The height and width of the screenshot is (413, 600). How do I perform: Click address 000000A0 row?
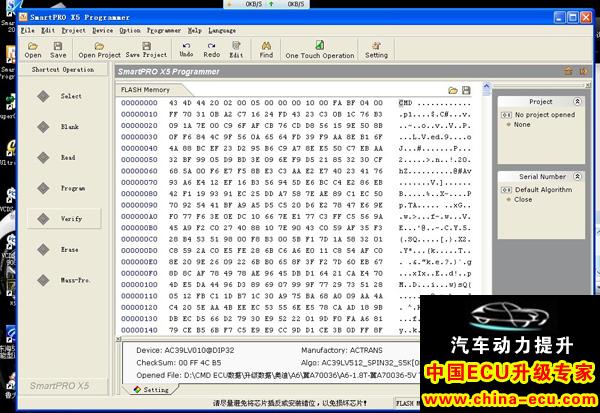[139, 217]
